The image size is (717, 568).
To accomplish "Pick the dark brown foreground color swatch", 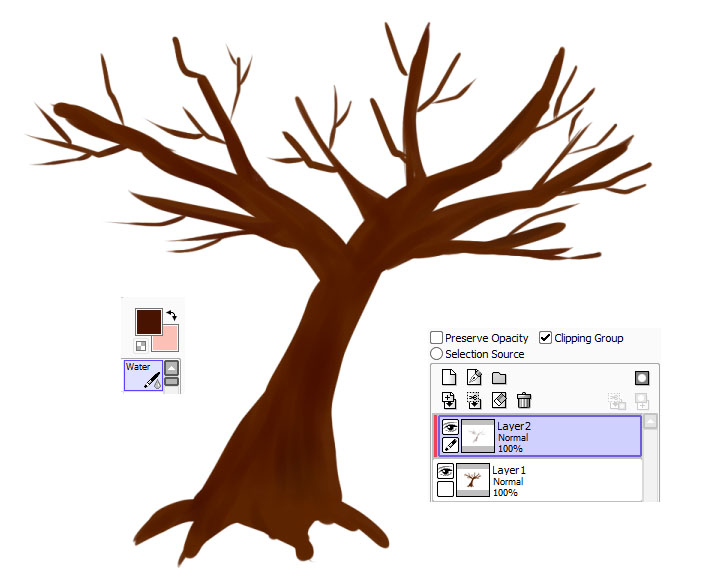I will [x=148, y=320].
